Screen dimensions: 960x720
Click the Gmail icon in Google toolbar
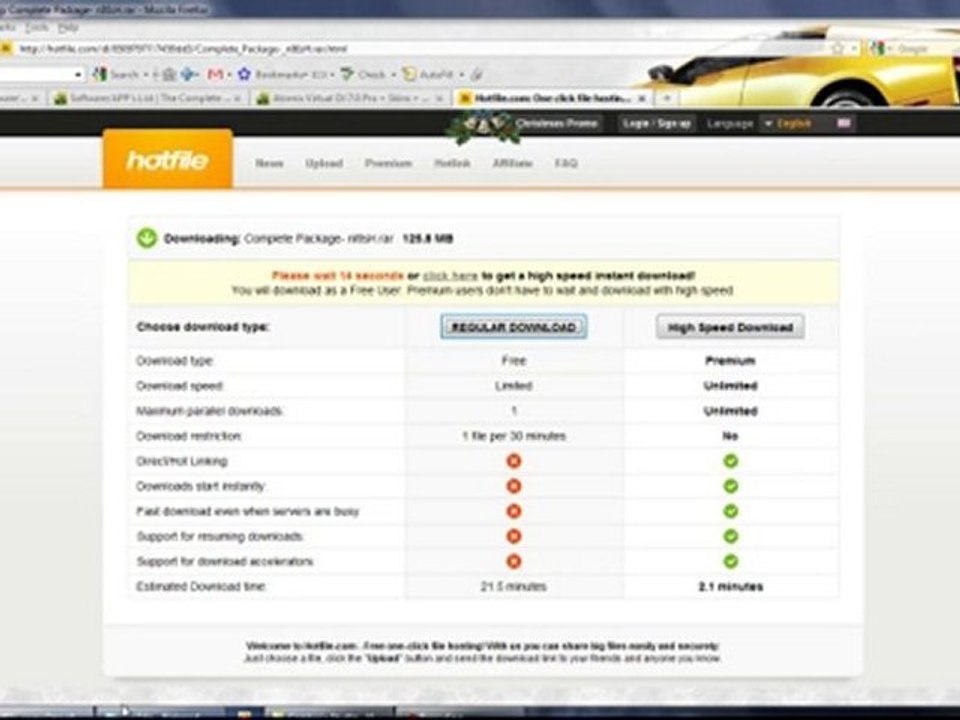tap(214, 74)
